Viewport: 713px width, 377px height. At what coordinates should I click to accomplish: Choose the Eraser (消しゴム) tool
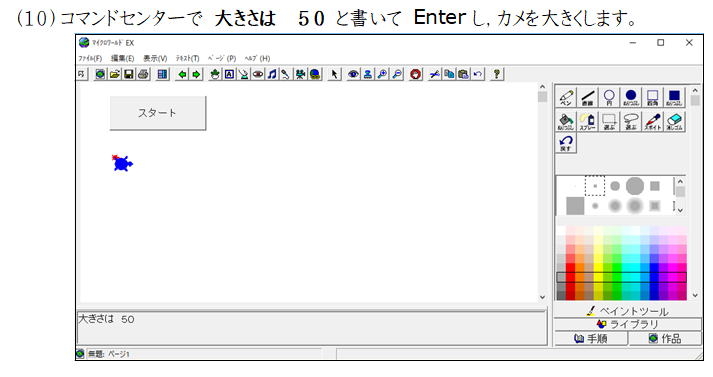click(674, 122)
